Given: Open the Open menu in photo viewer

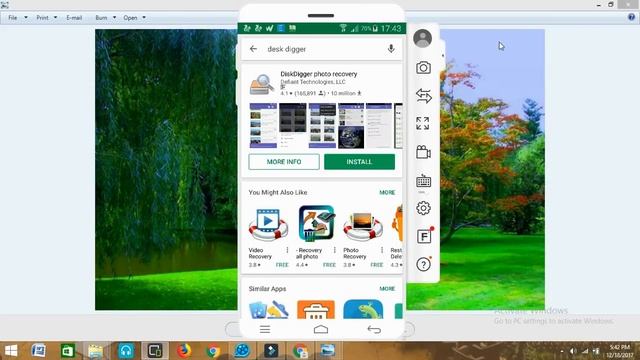Looking at the screenshot, I should (x=130, y=18).
